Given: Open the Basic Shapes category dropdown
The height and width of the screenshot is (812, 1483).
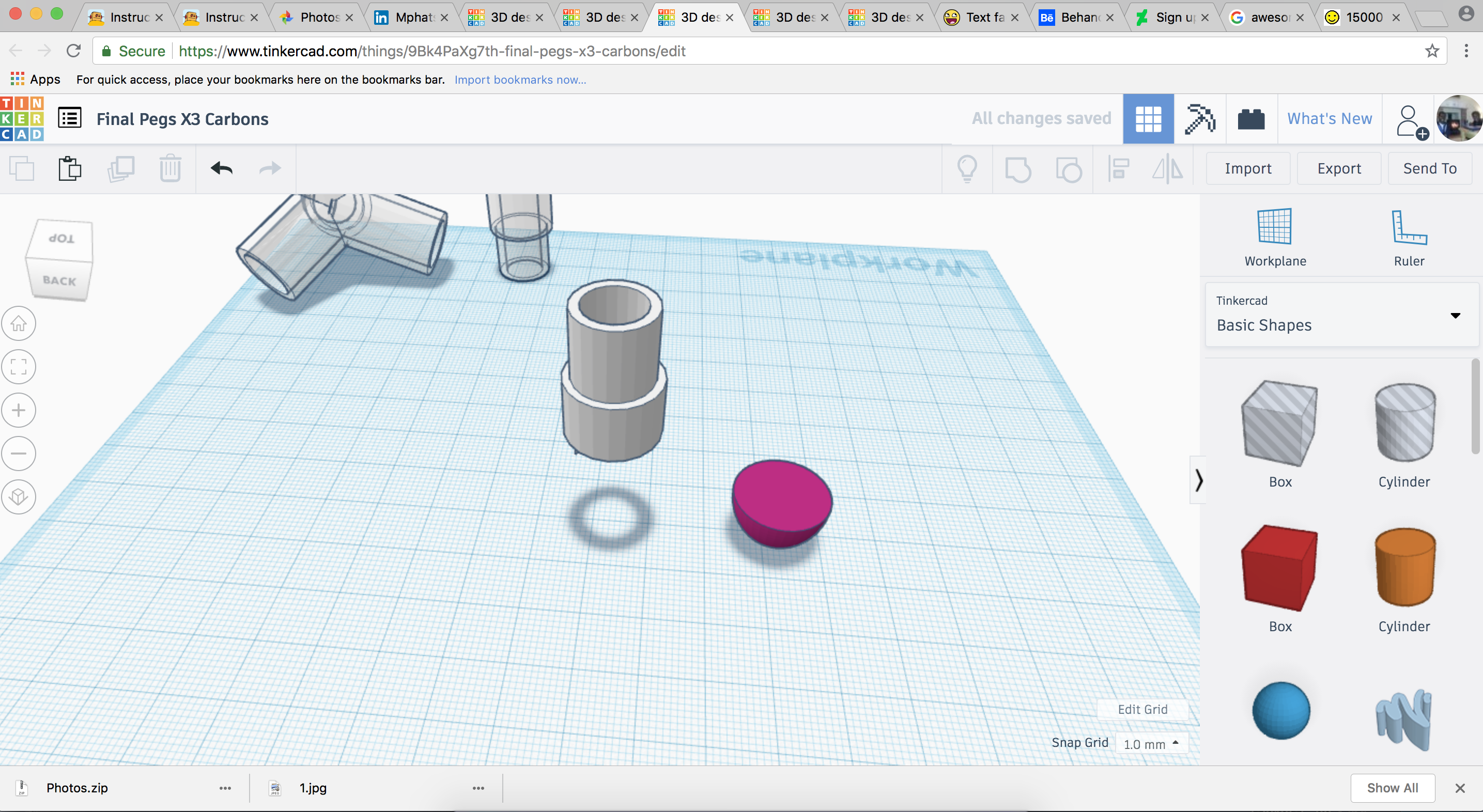Looking at the screenshot, I should [x=1341, y=315].
